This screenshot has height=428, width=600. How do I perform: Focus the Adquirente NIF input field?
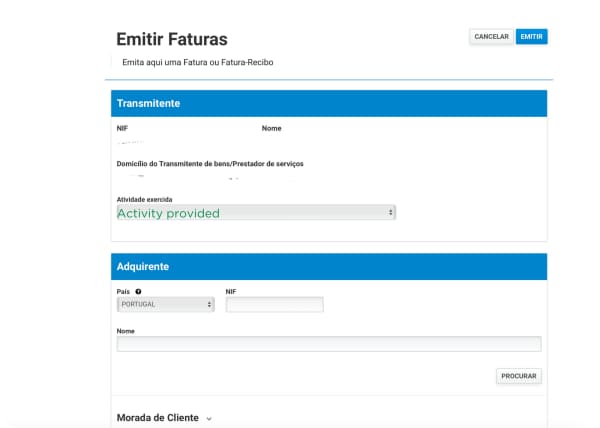tap(274, 304)
